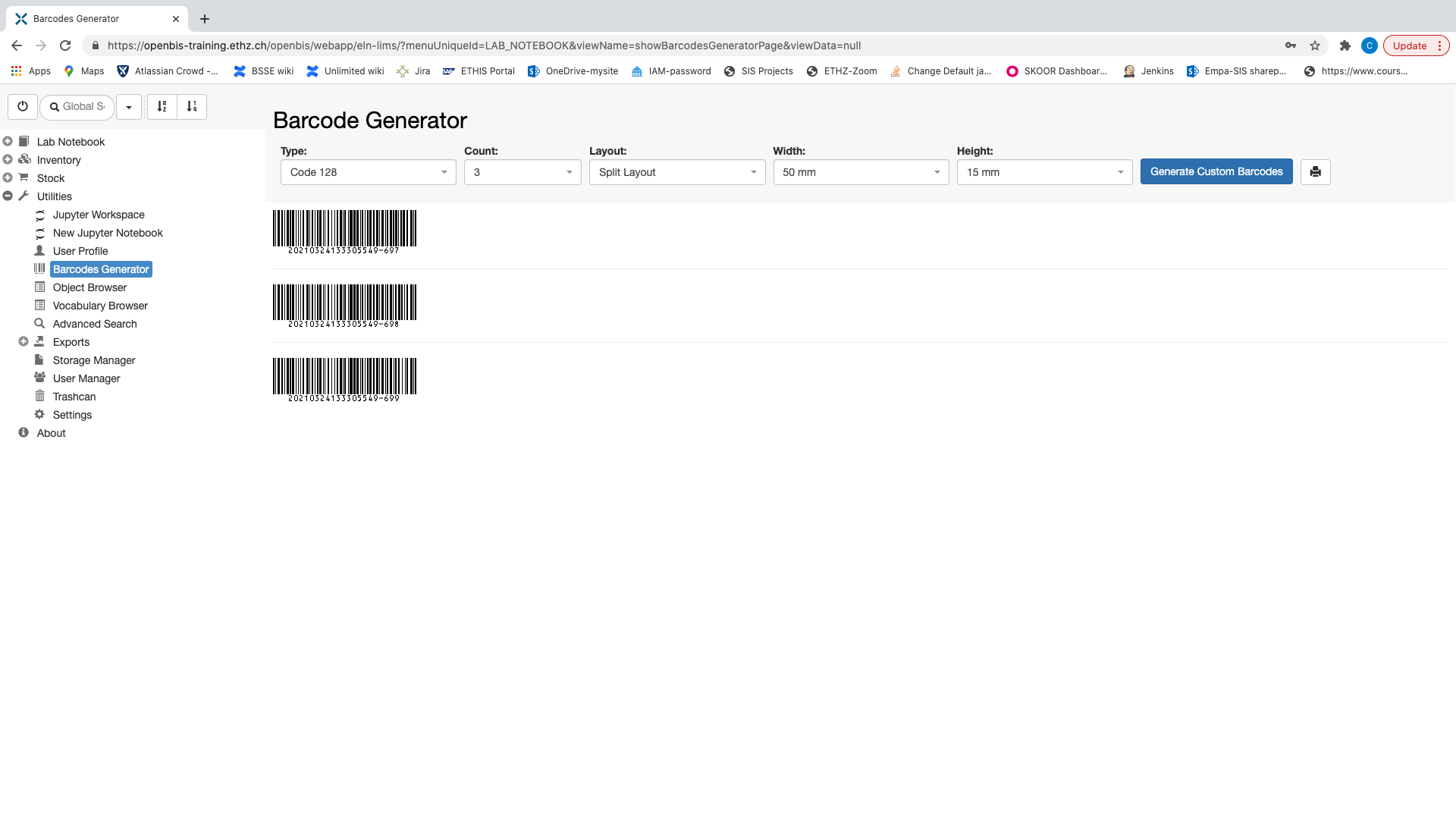This screenshot has height=819, width=1456.
Task: Click Generate Custom Barcodes button
Action: [x=1216, y=172]
